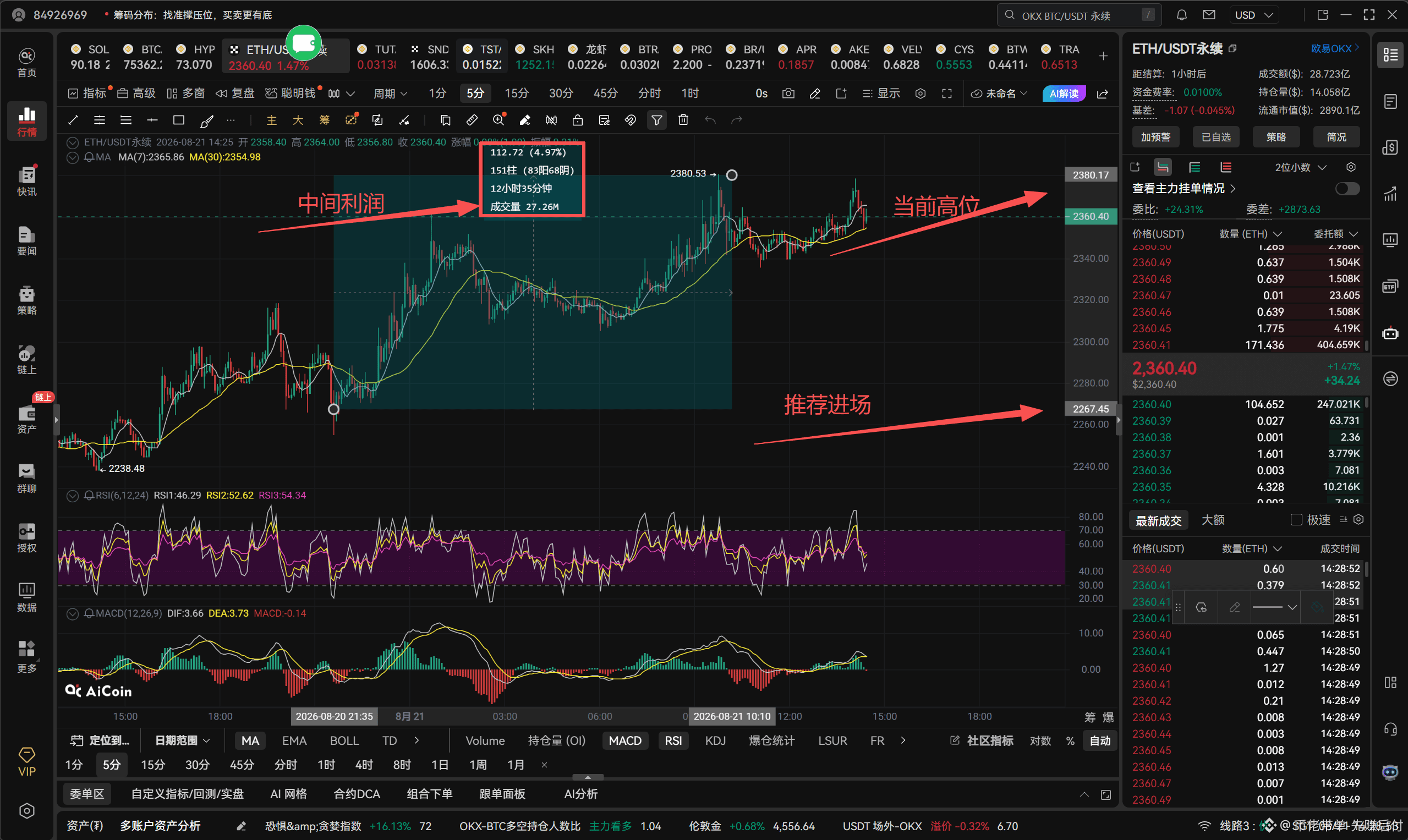Click the 加预警 add alert button
Viewport: 1408px width, 840px height.
[1155, 137]
